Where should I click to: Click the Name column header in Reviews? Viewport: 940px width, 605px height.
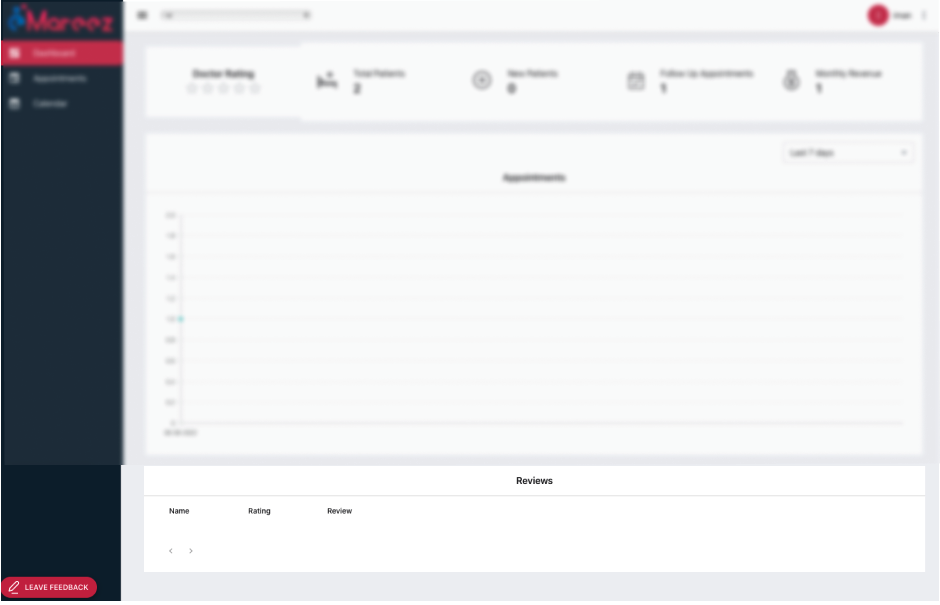tap(179, 511)
